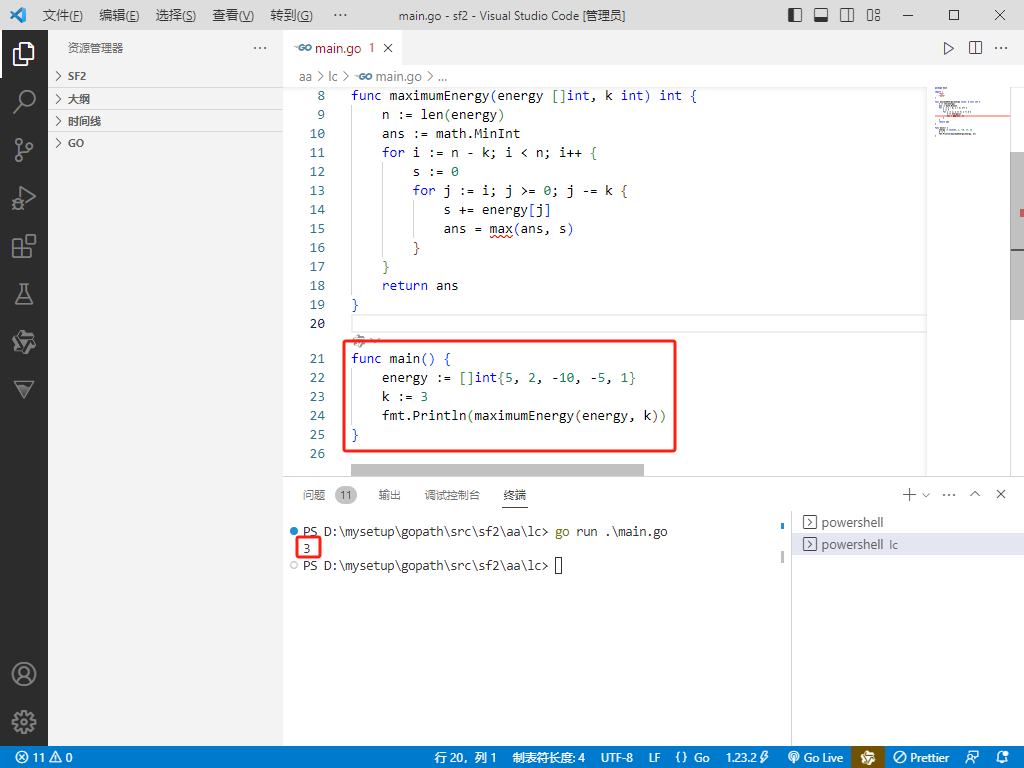Close the main.go editor tab
1024x768 pixels.
[x=388, y=48]
